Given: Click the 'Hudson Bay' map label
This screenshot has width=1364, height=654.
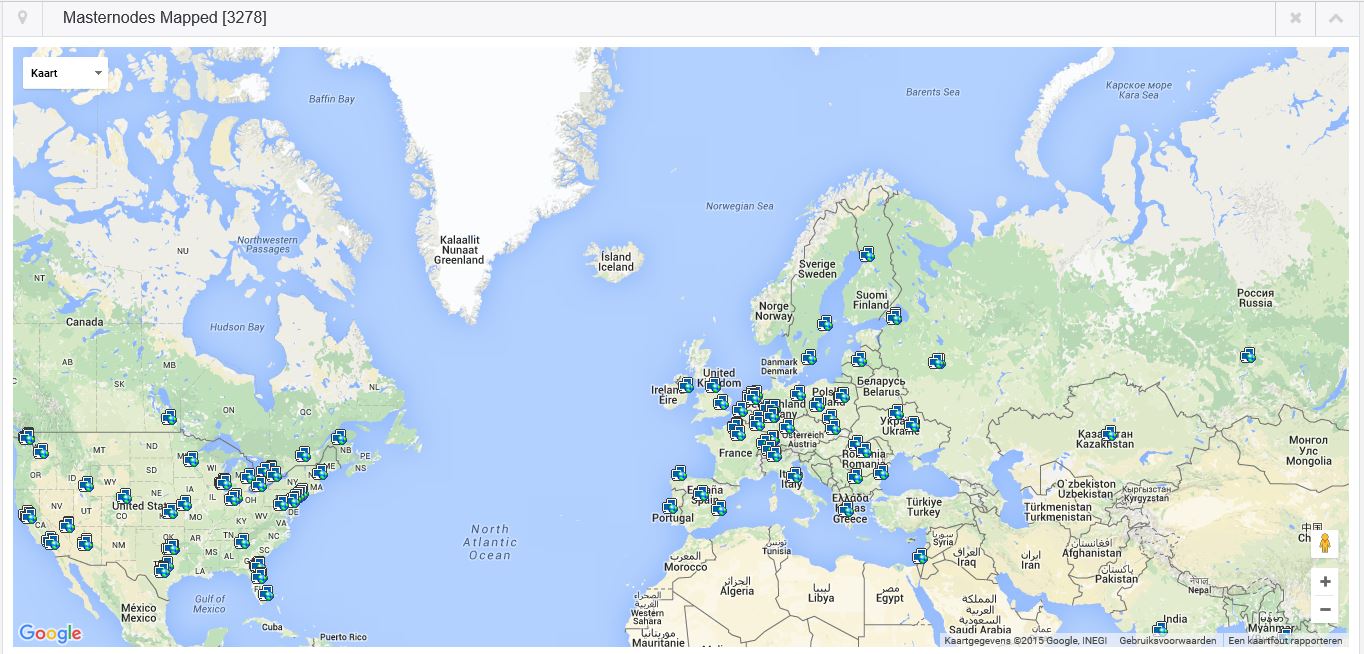Looking at the screenshot, I should coord(237,327).
